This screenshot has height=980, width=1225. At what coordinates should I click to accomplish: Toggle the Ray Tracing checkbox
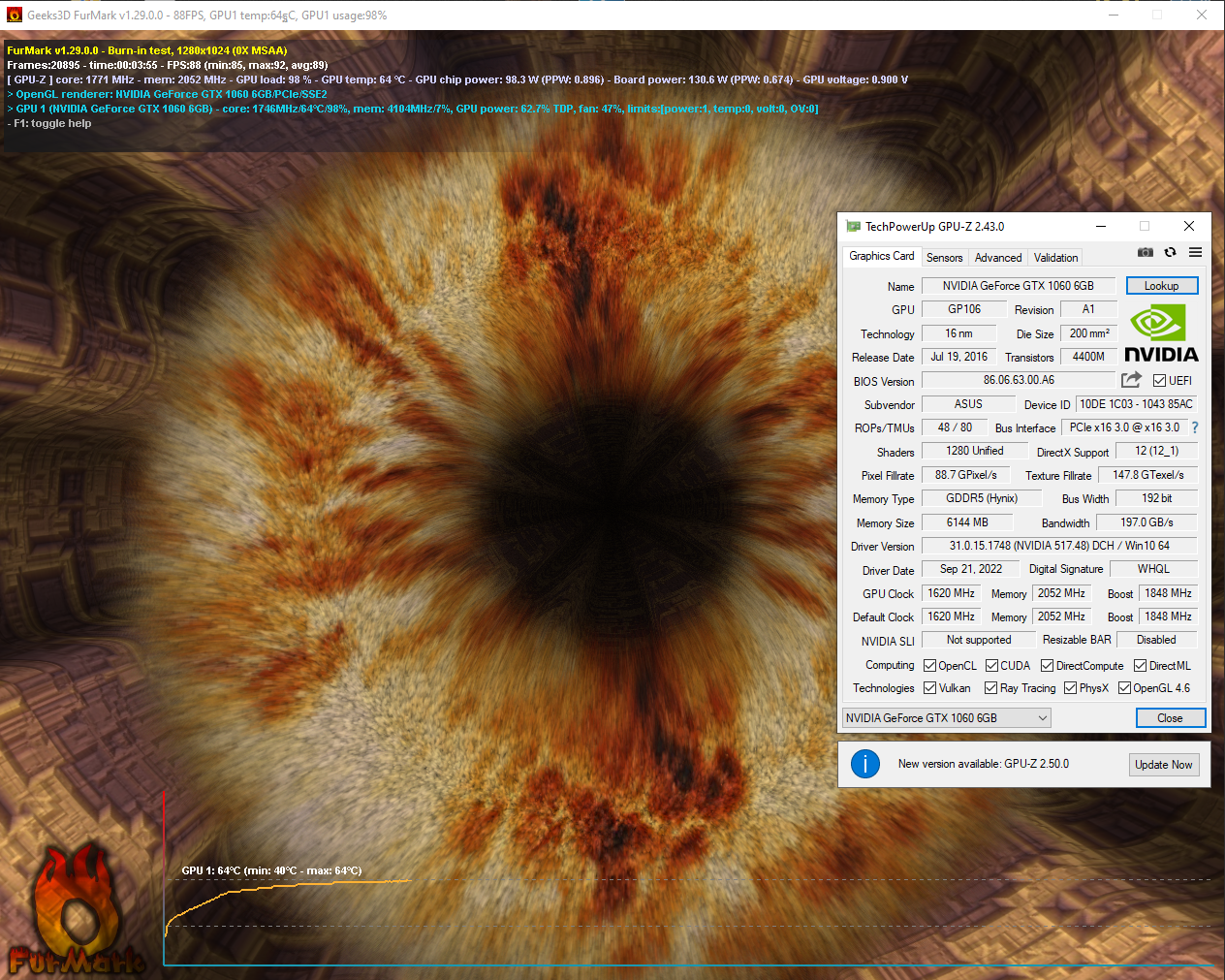[990, 688]
